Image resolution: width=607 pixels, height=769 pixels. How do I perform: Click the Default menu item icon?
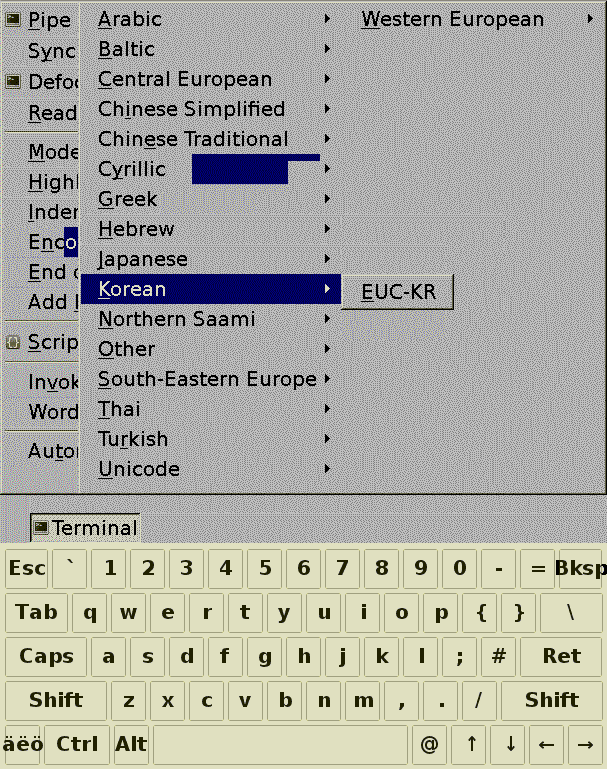(13, 81)
